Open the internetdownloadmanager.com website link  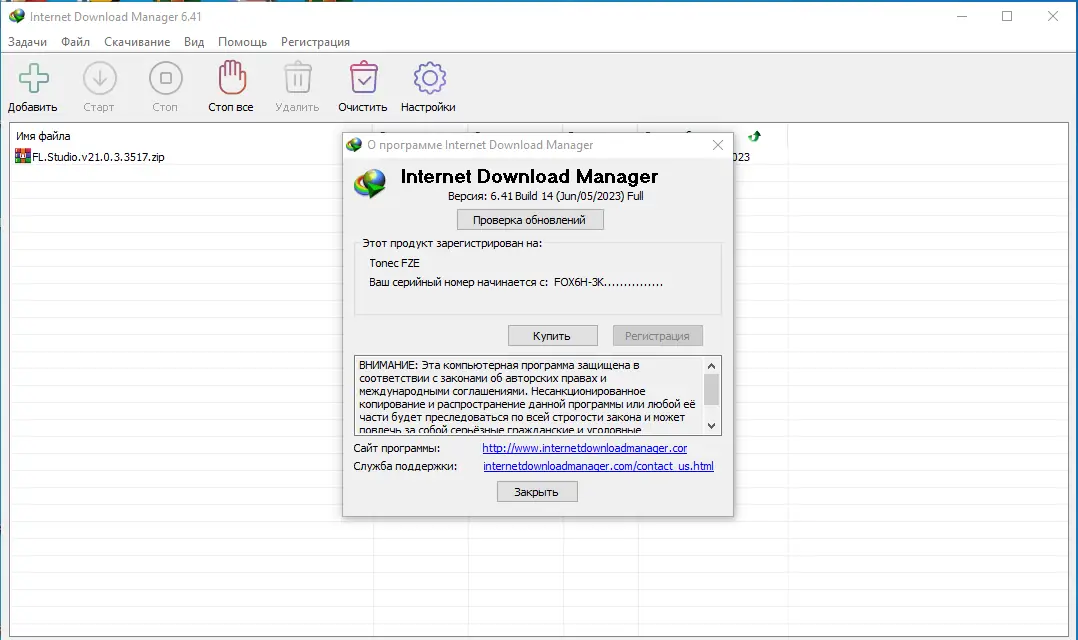584,448
